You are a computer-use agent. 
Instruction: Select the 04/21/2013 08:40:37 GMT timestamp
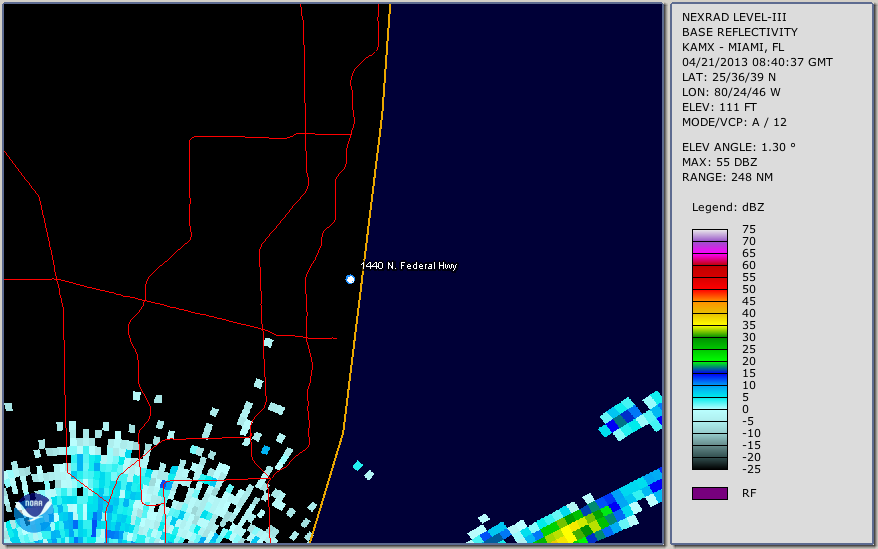pyautogui.click(x=757, y=62)
